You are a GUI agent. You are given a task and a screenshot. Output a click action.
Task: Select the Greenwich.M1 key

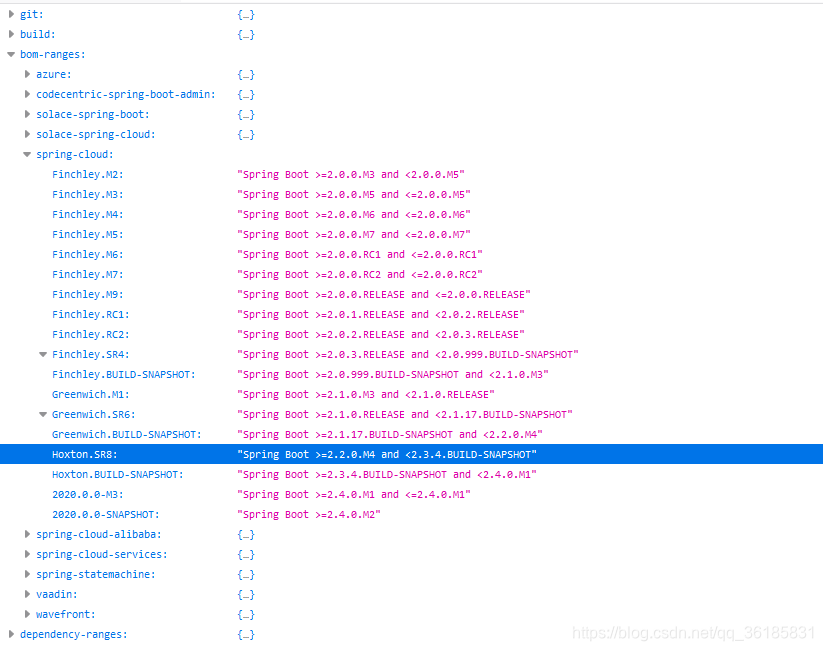point(91,394)
